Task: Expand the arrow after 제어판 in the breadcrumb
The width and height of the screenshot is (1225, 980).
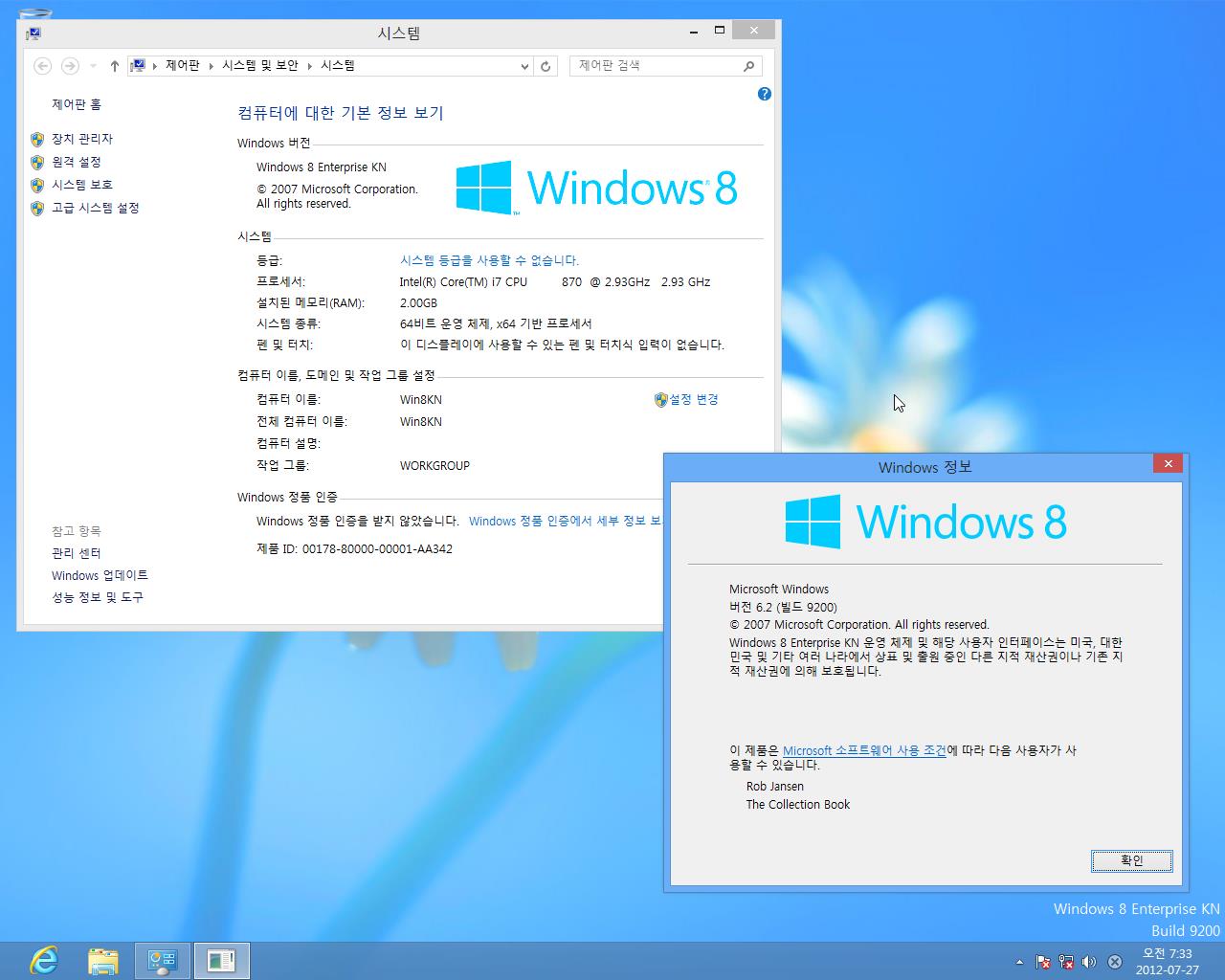Action: pos(212,66)
